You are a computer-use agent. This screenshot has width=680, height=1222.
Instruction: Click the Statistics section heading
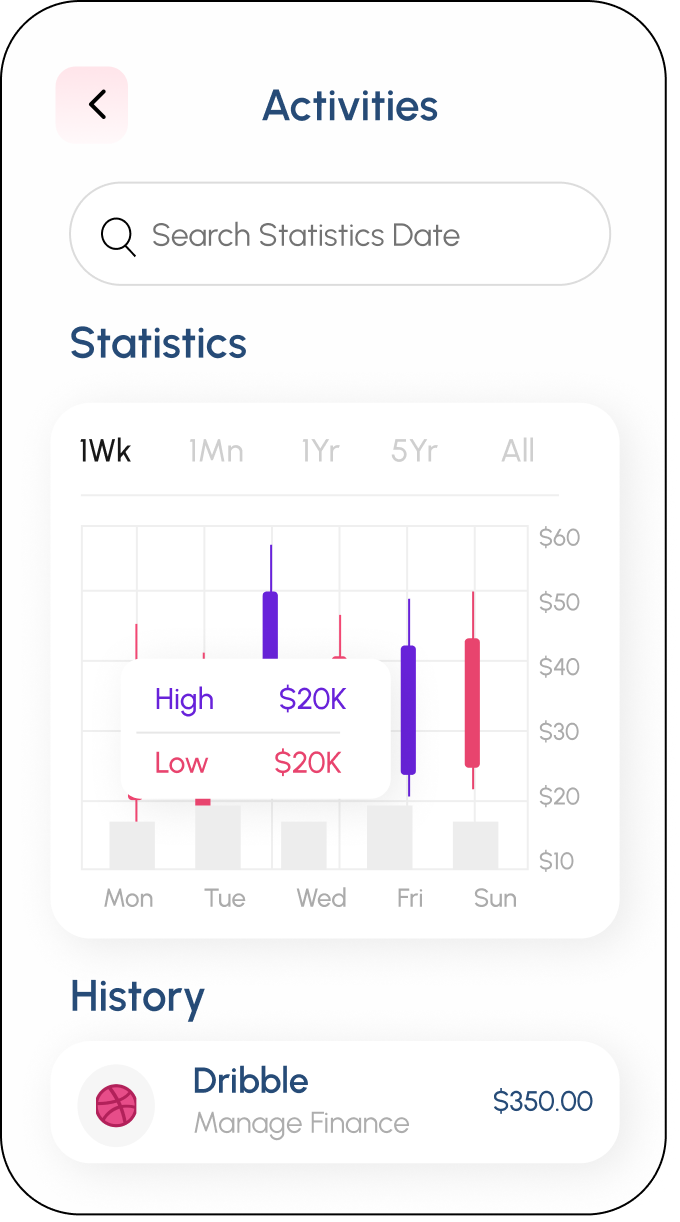(158, 343)
